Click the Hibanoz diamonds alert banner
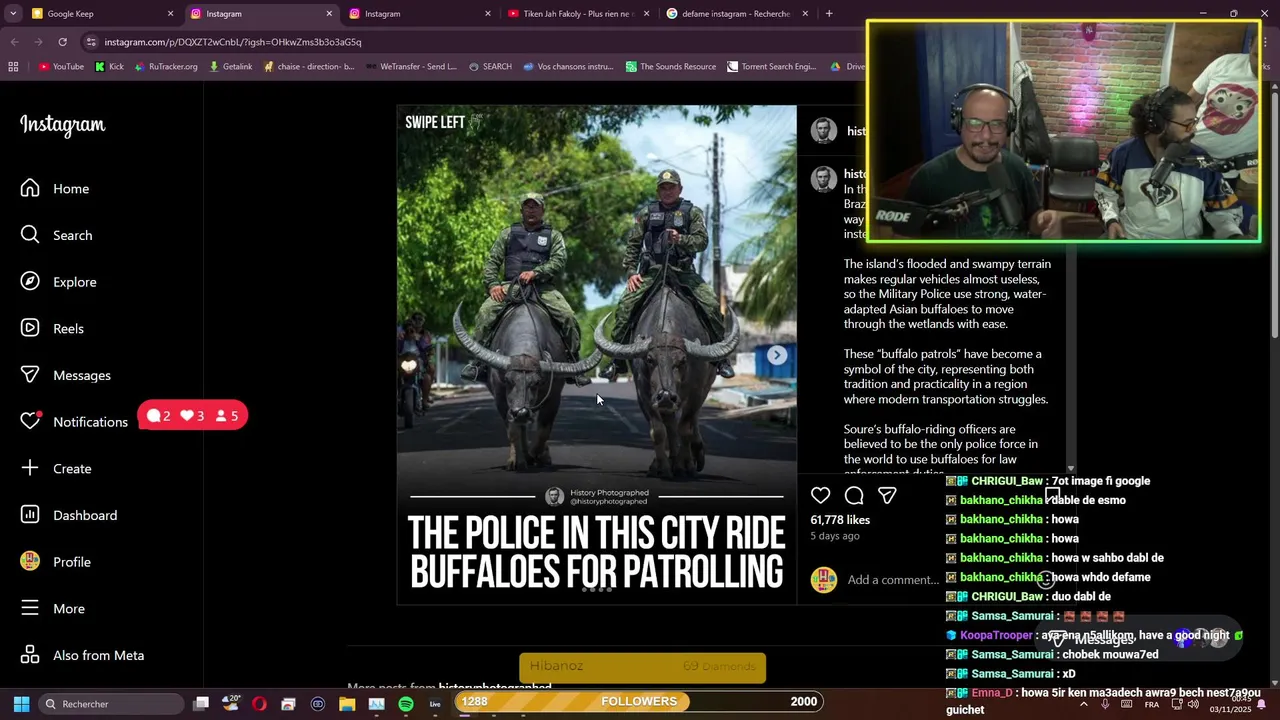 642,667
